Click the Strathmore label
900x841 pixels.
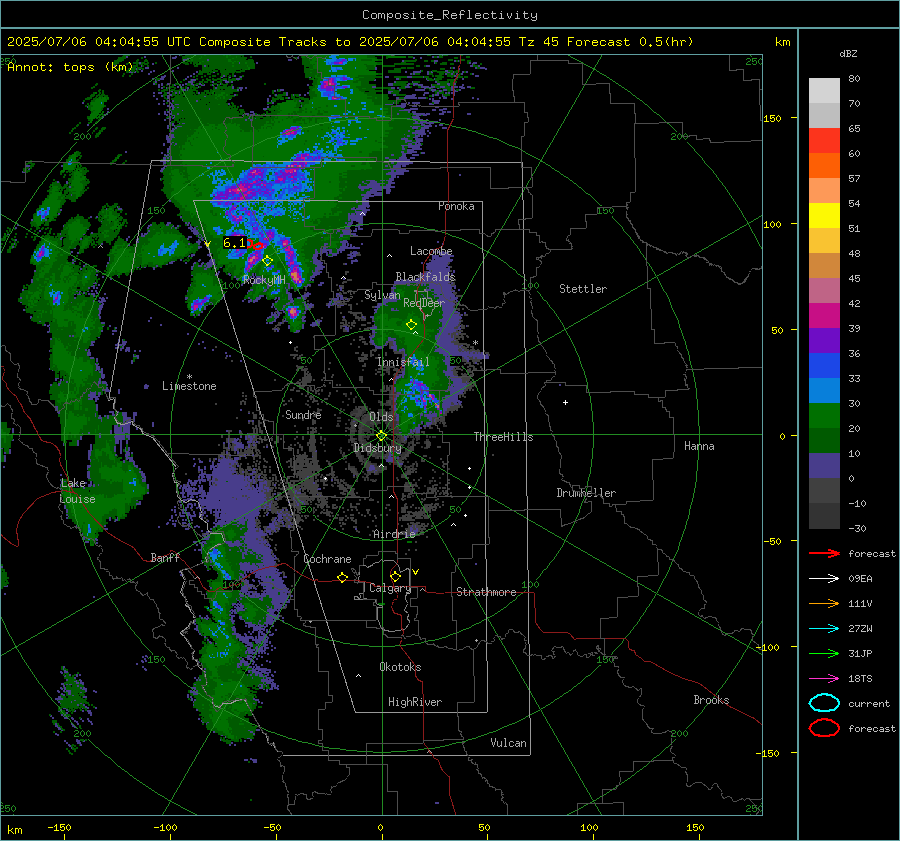click(x=486, y=592)
